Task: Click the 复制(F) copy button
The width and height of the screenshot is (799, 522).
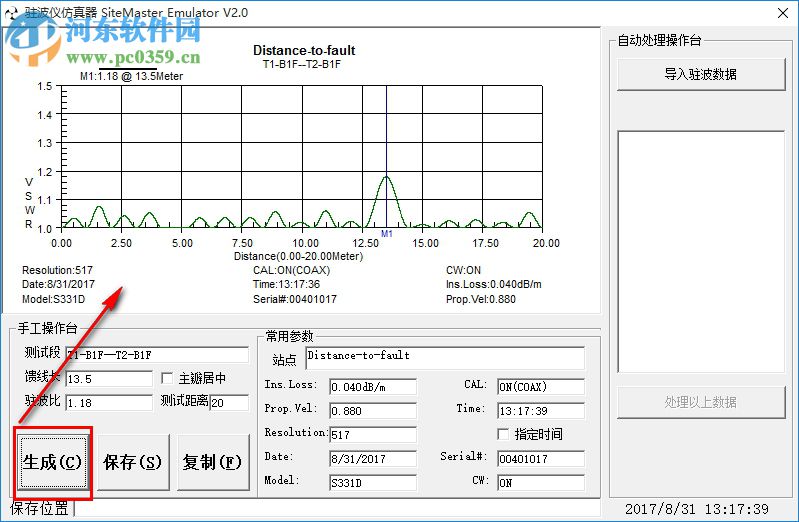Action: click(213, 462)
